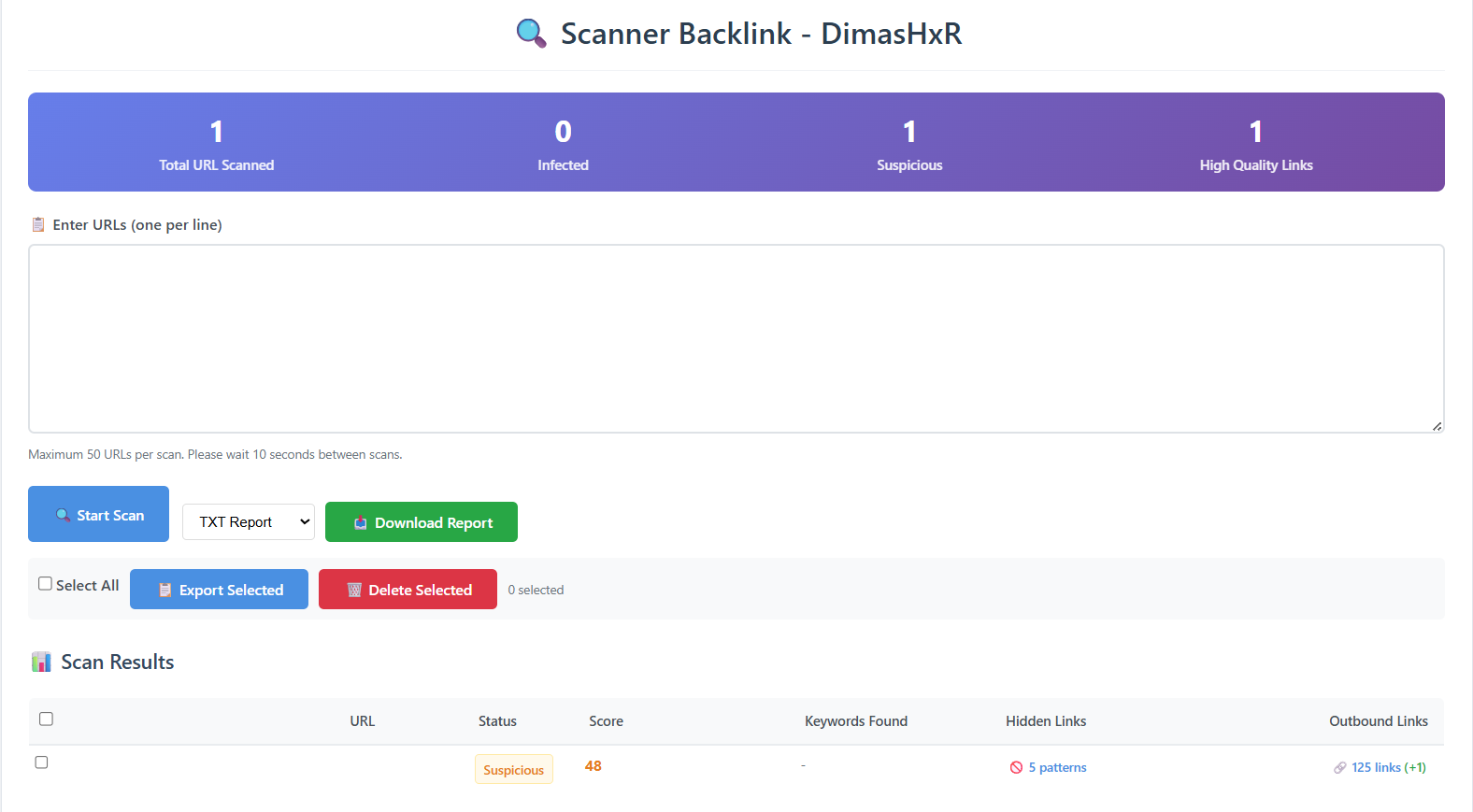This screenshot has height=812, width=1473.
Task: Check the Suspicious result row checkbox
Action: pos(41,762)
